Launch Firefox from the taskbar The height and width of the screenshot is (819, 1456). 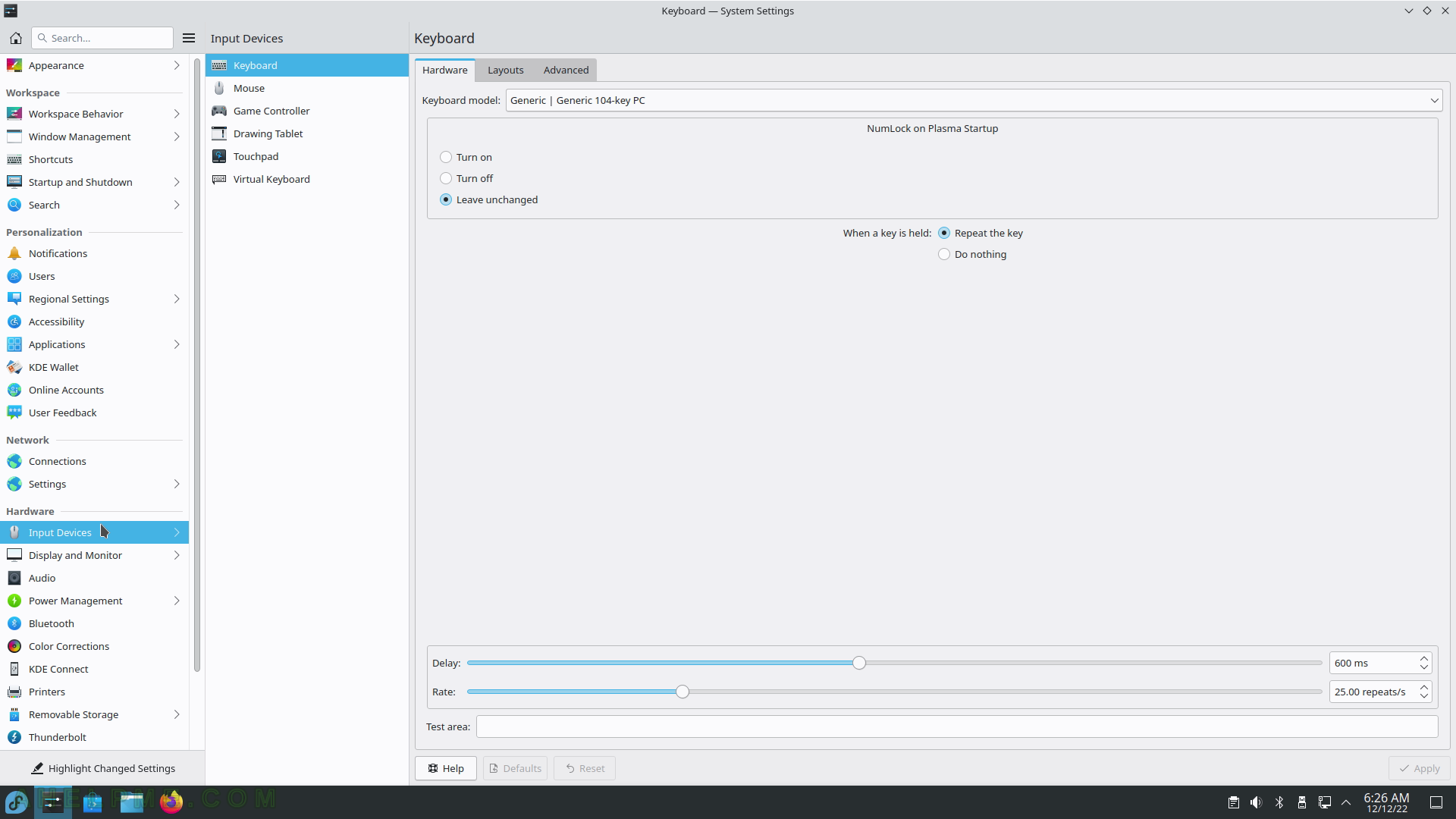click(171, 802)
